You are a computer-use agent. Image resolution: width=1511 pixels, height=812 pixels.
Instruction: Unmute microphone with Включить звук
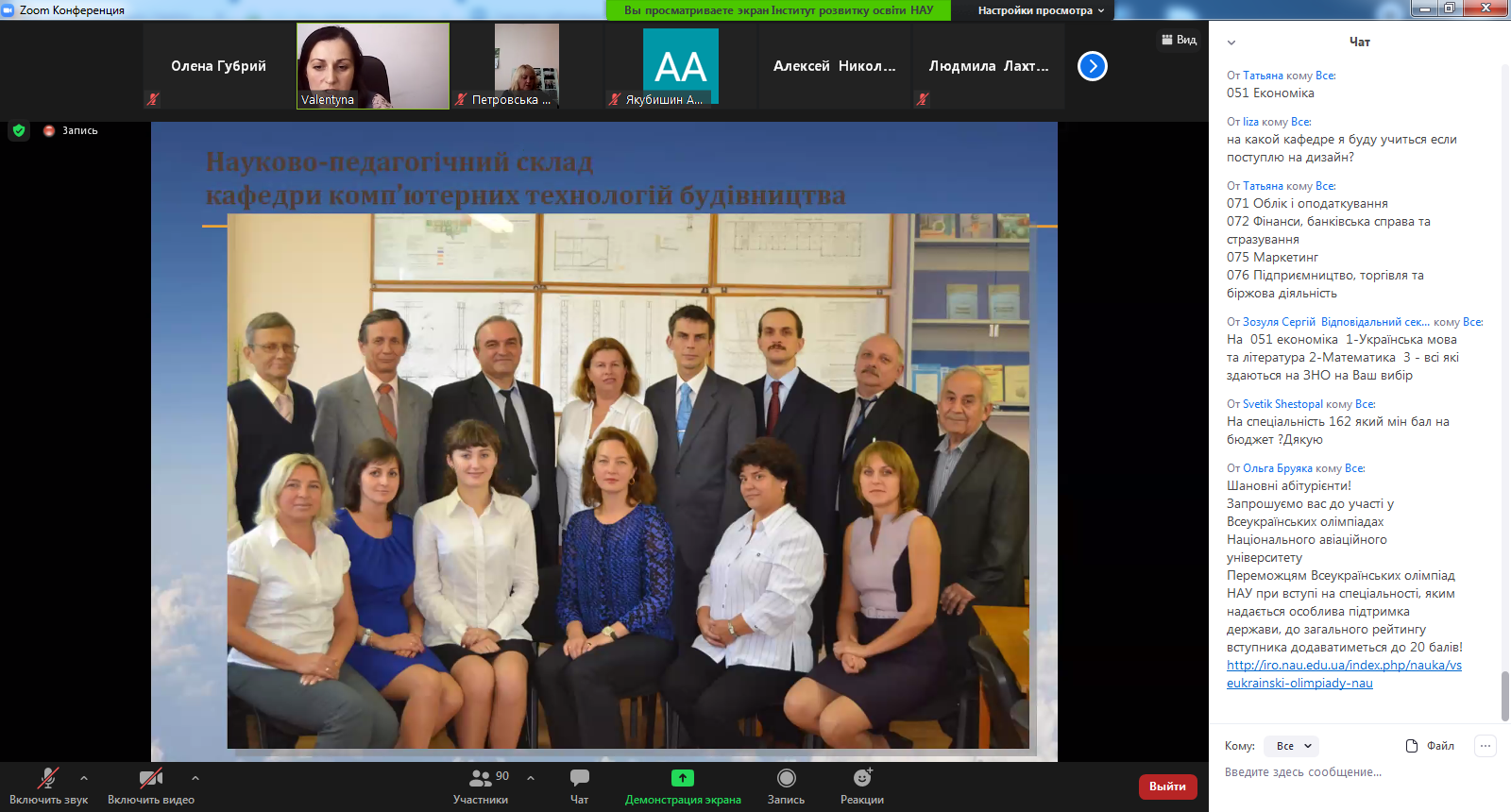pos(47,778)
